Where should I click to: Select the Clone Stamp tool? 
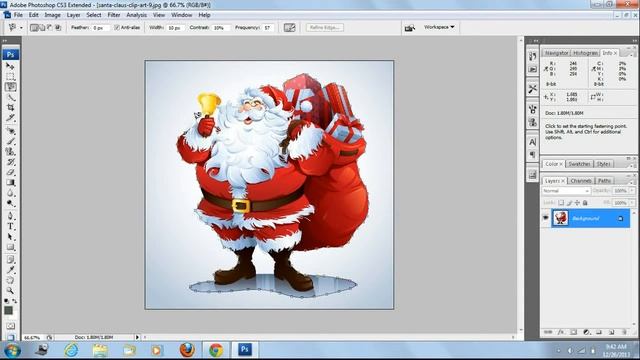click(x=10, y=152)
